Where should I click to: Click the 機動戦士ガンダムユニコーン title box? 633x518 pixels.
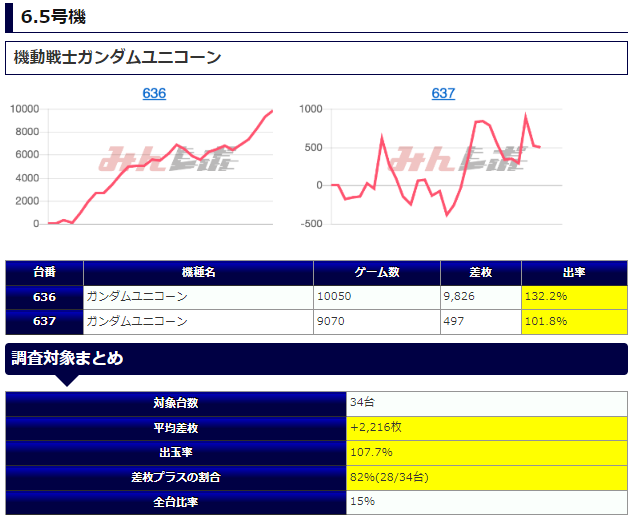click(x=316, y=58)
